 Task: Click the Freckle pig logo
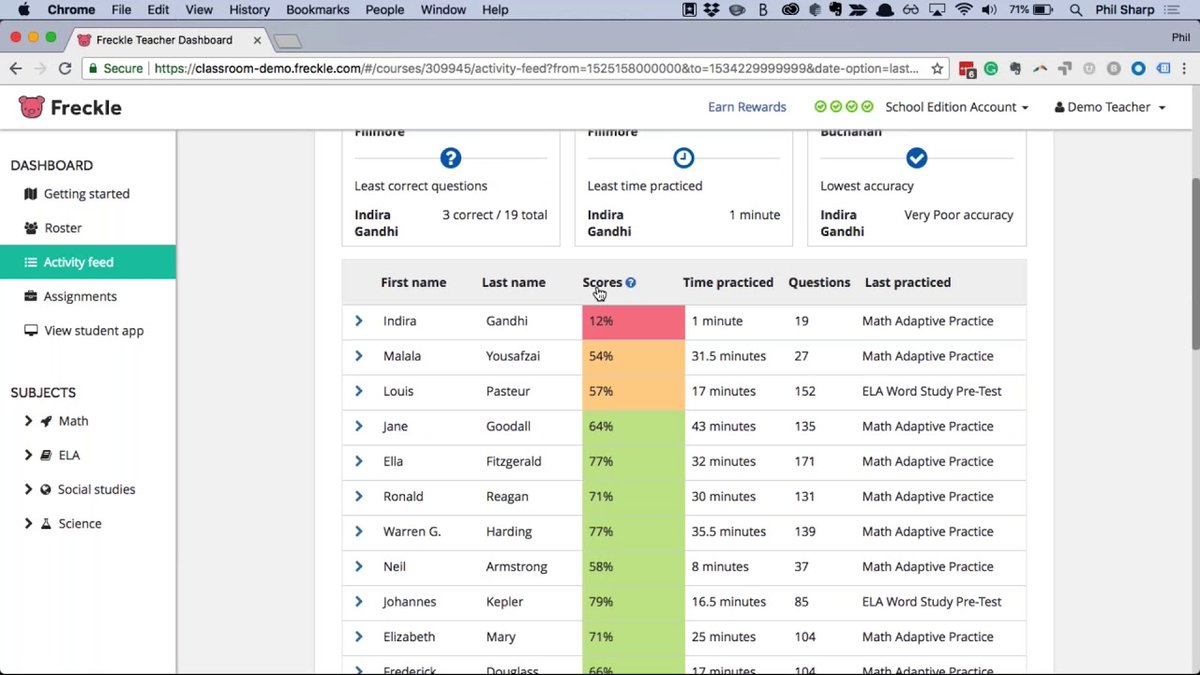(x=32, y=107)
